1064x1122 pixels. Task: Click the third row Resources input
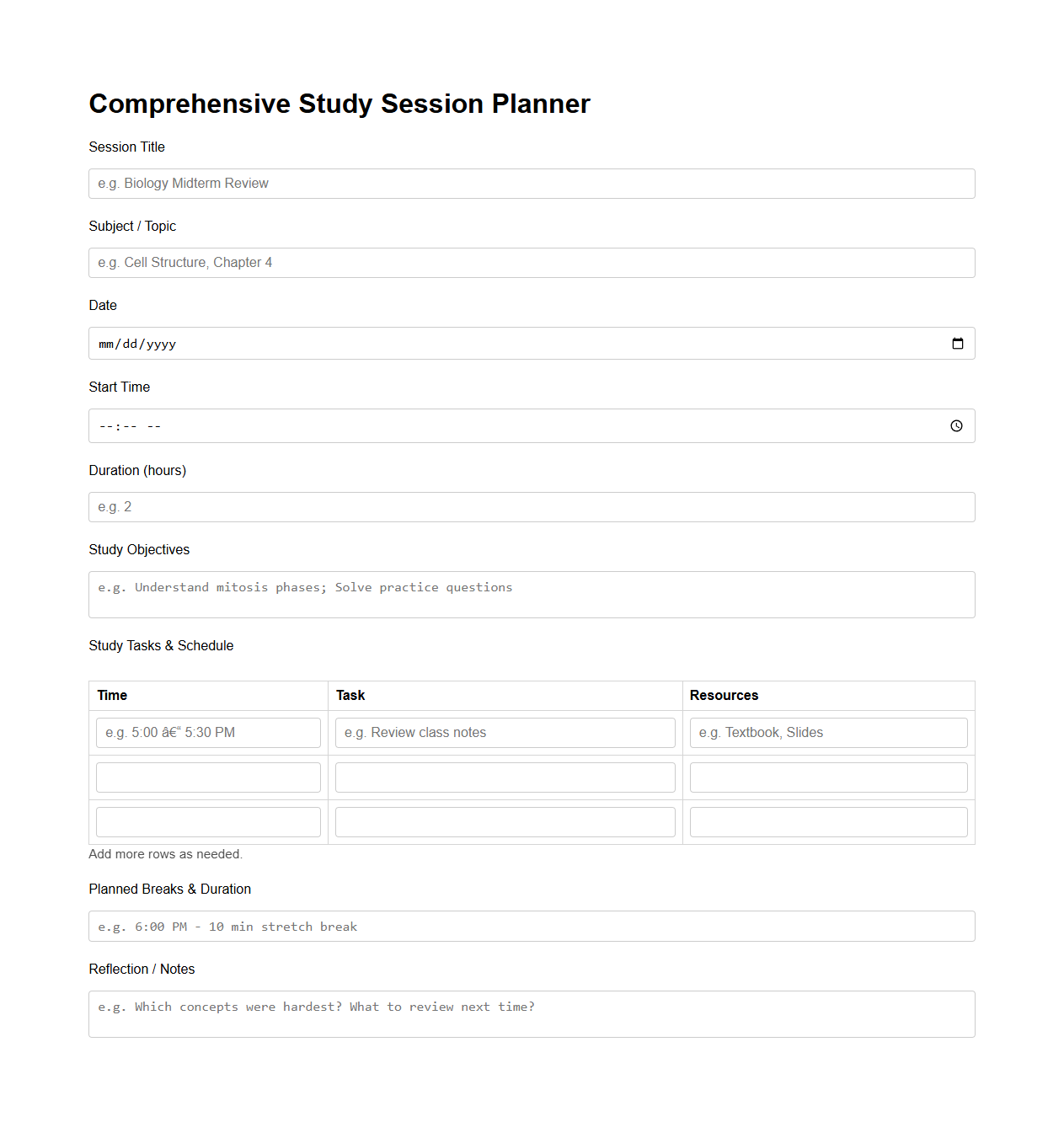(x=828, y=821)
